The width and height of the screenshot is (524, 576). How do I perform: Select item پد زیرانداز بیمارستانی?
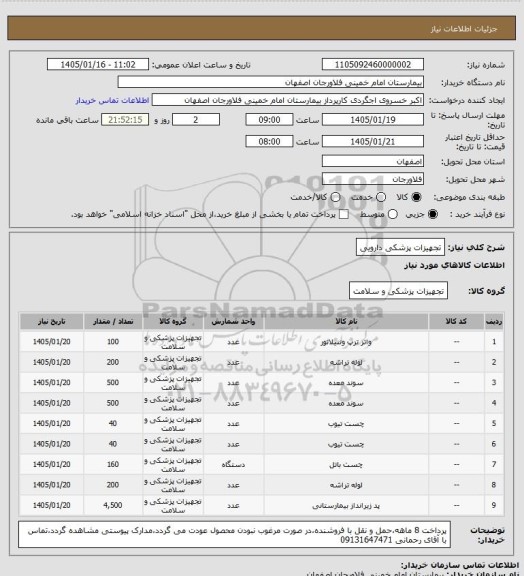pos(346,506)
